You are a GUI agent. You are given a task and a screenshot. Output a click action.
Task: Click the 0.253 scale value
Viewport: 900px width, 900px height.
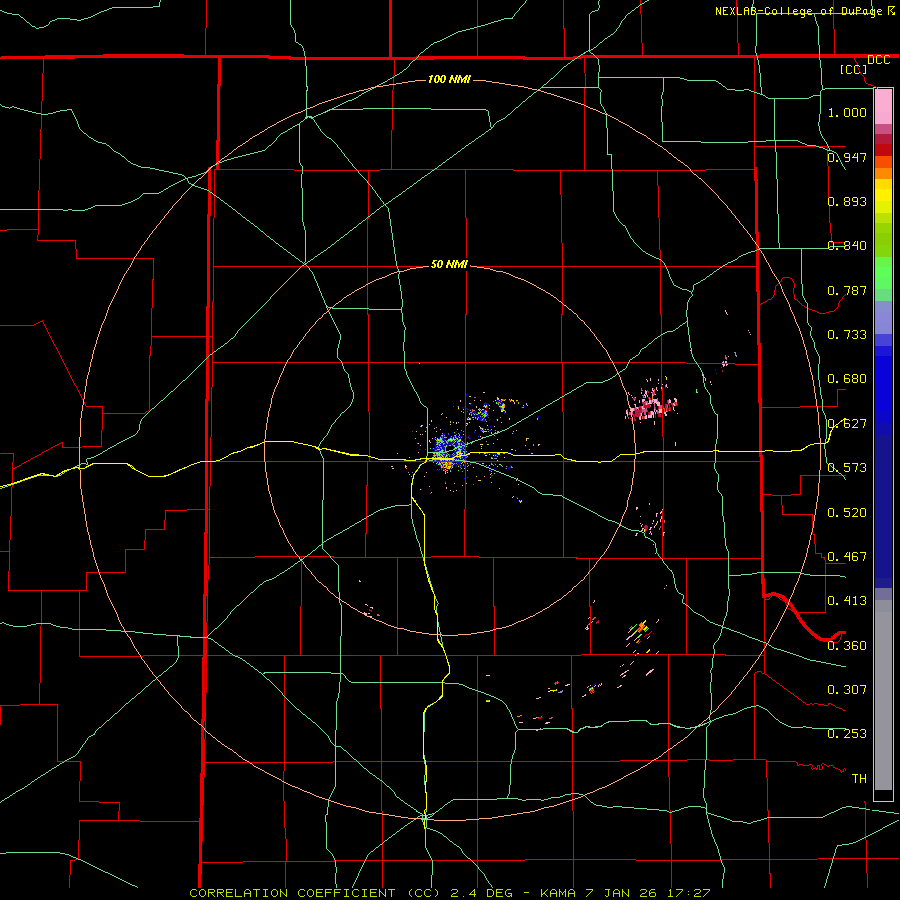(847, 734)
